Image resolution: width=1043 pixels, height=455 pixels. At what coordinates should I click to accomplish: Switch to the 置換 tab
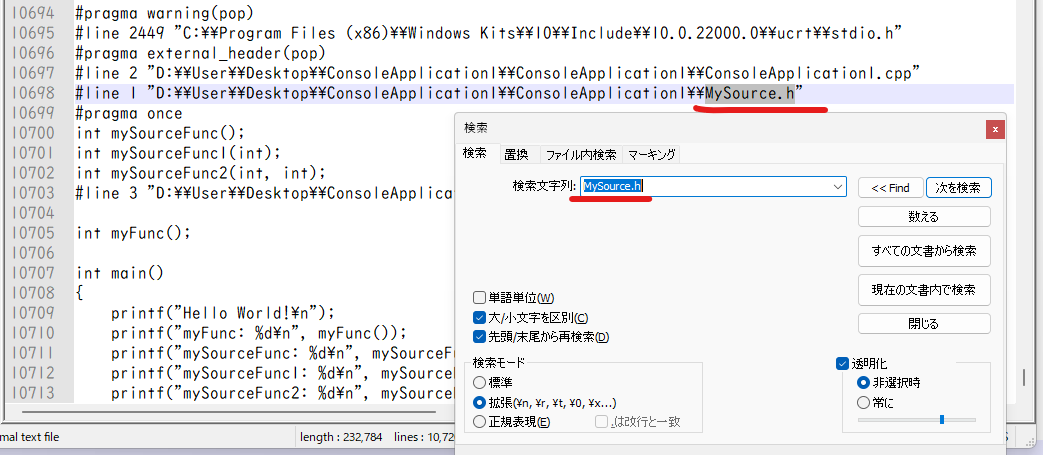pos(515,154)
